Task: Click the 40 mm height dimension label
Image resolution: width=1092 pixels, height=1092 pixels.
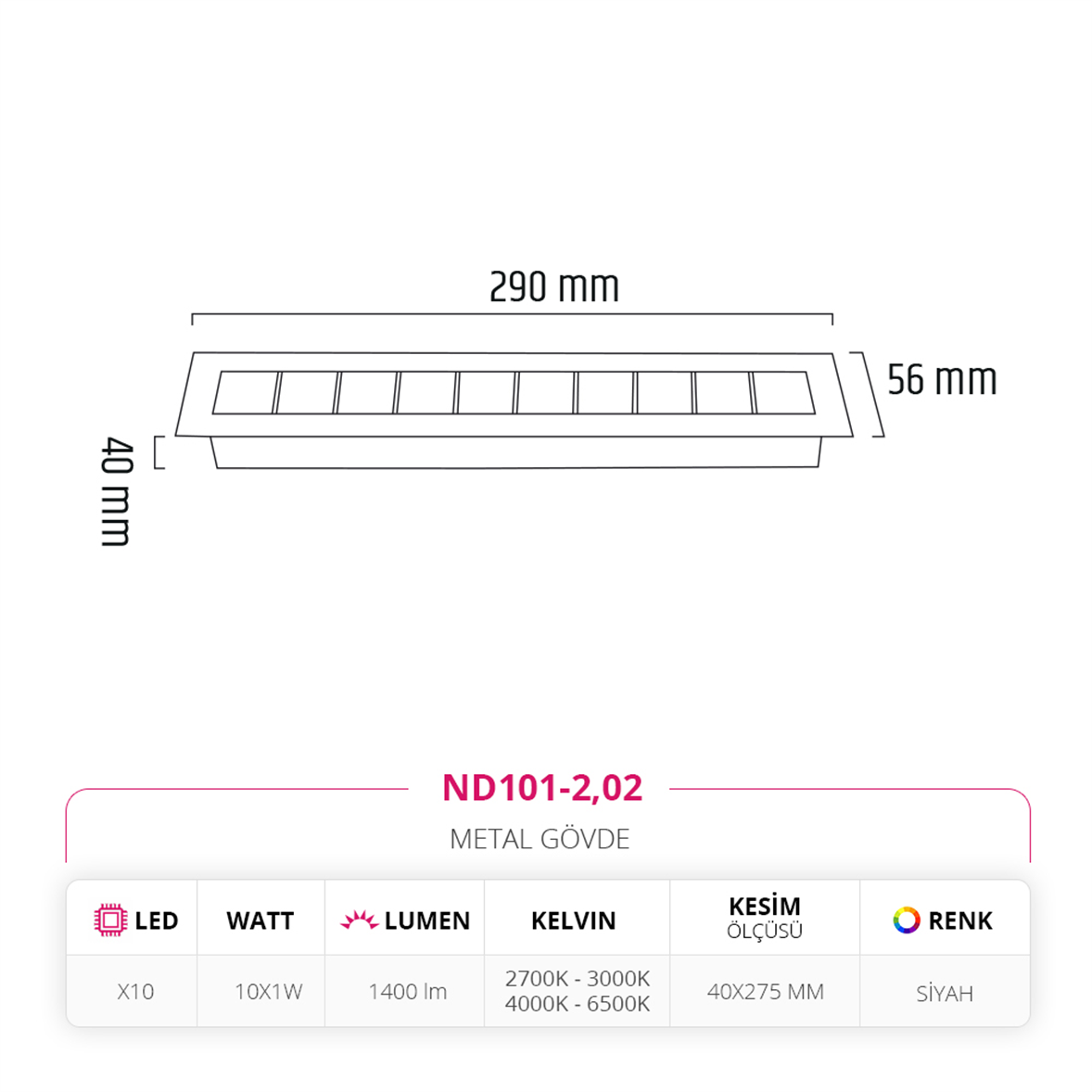Action: tap(116, 491)
